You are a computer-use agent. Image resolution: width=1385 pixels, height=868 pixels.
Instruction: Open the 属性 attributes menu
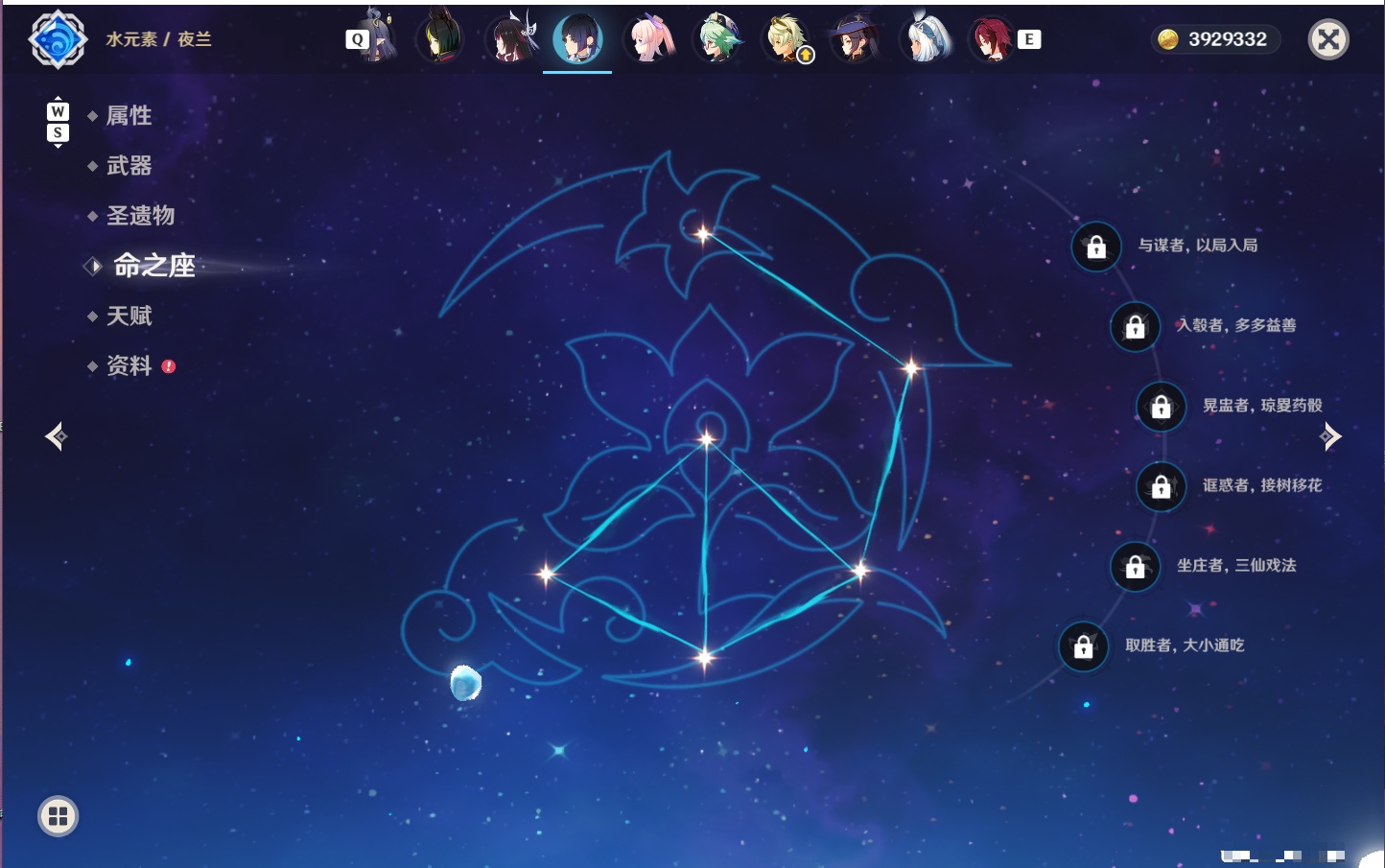pyautogui.click(x=129, y=116)
